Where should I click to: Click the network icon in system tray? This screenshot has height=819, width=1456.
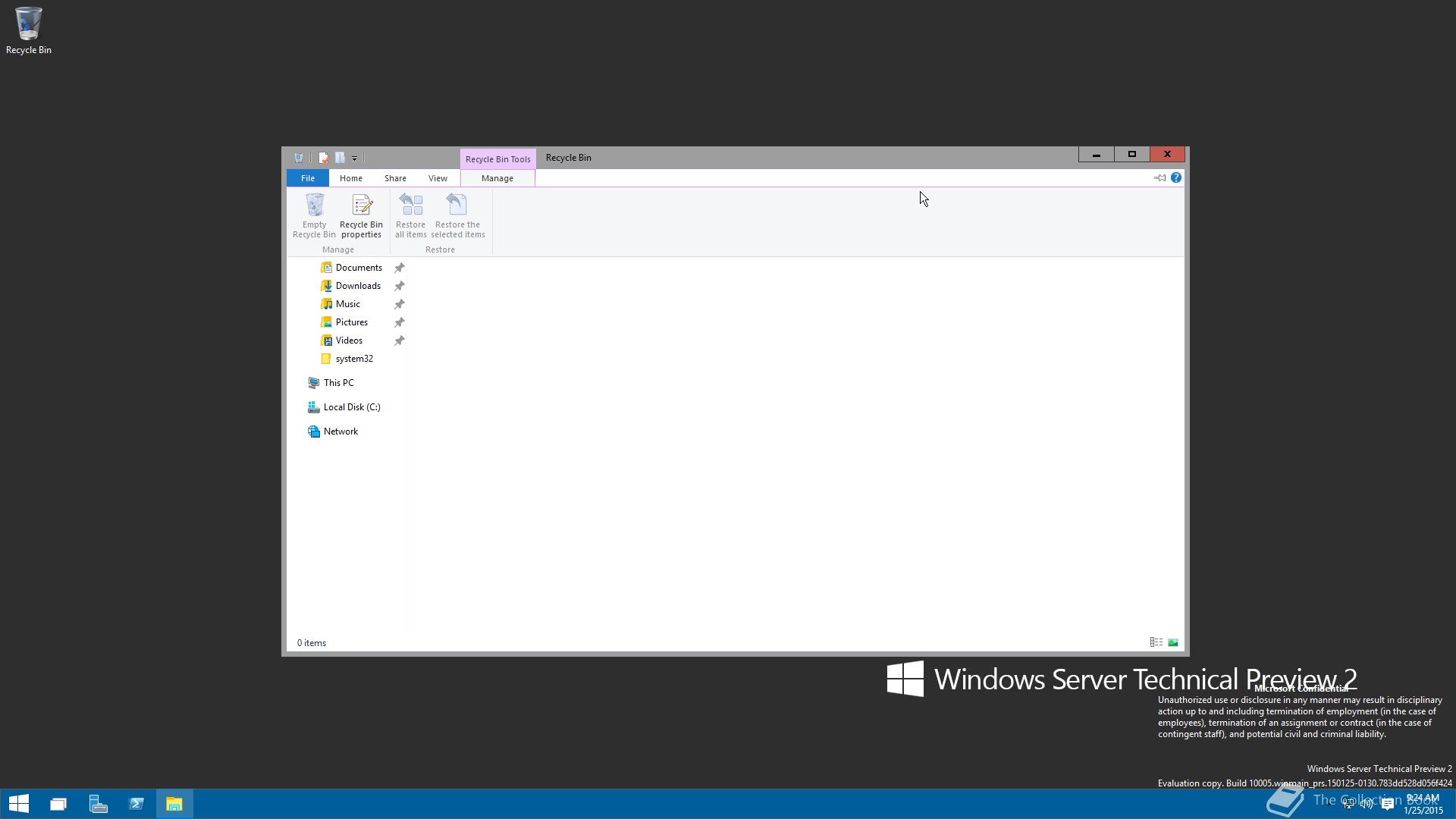point(1348,804)
